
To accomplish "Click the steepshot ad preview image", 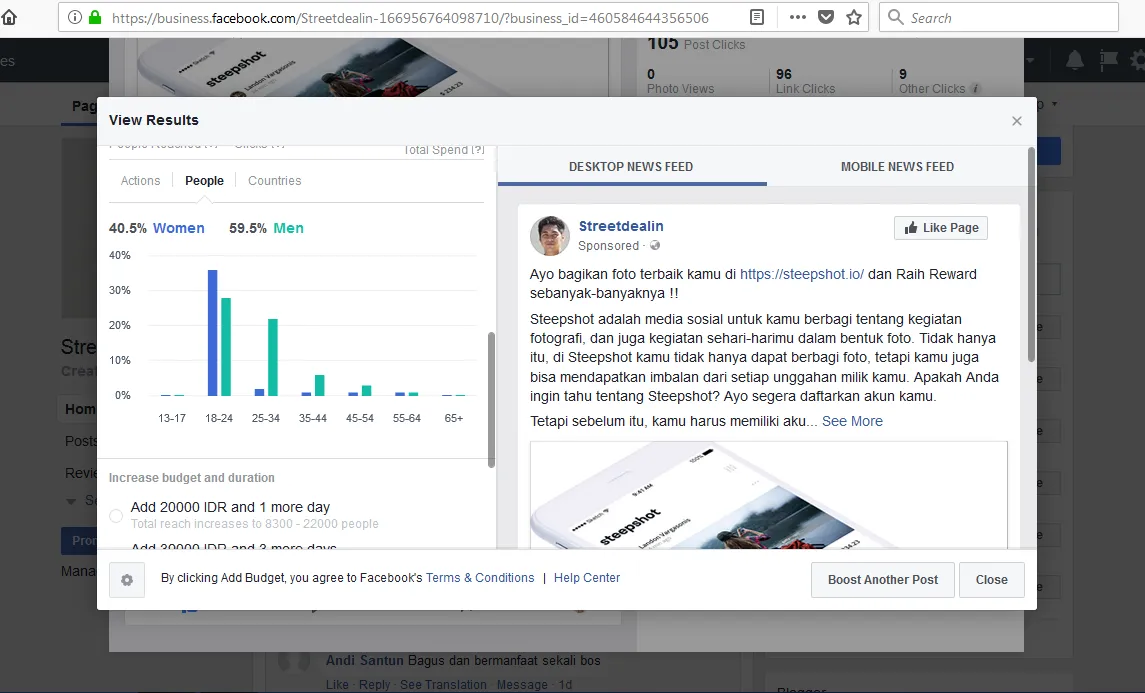I will pos(768,494).
